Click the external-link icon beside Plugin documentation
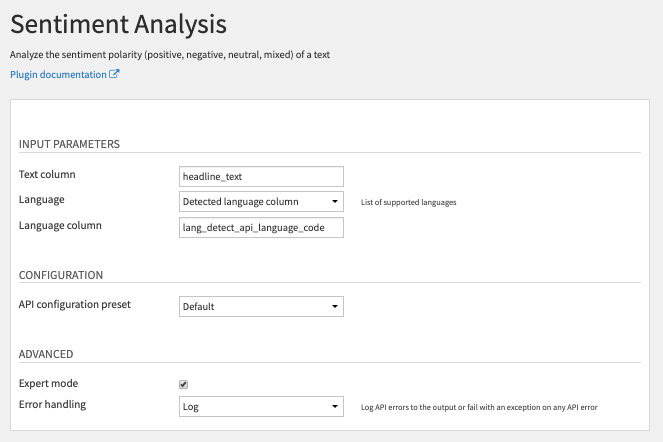This screenshot has height=442, width=663. tap(114, 74)
